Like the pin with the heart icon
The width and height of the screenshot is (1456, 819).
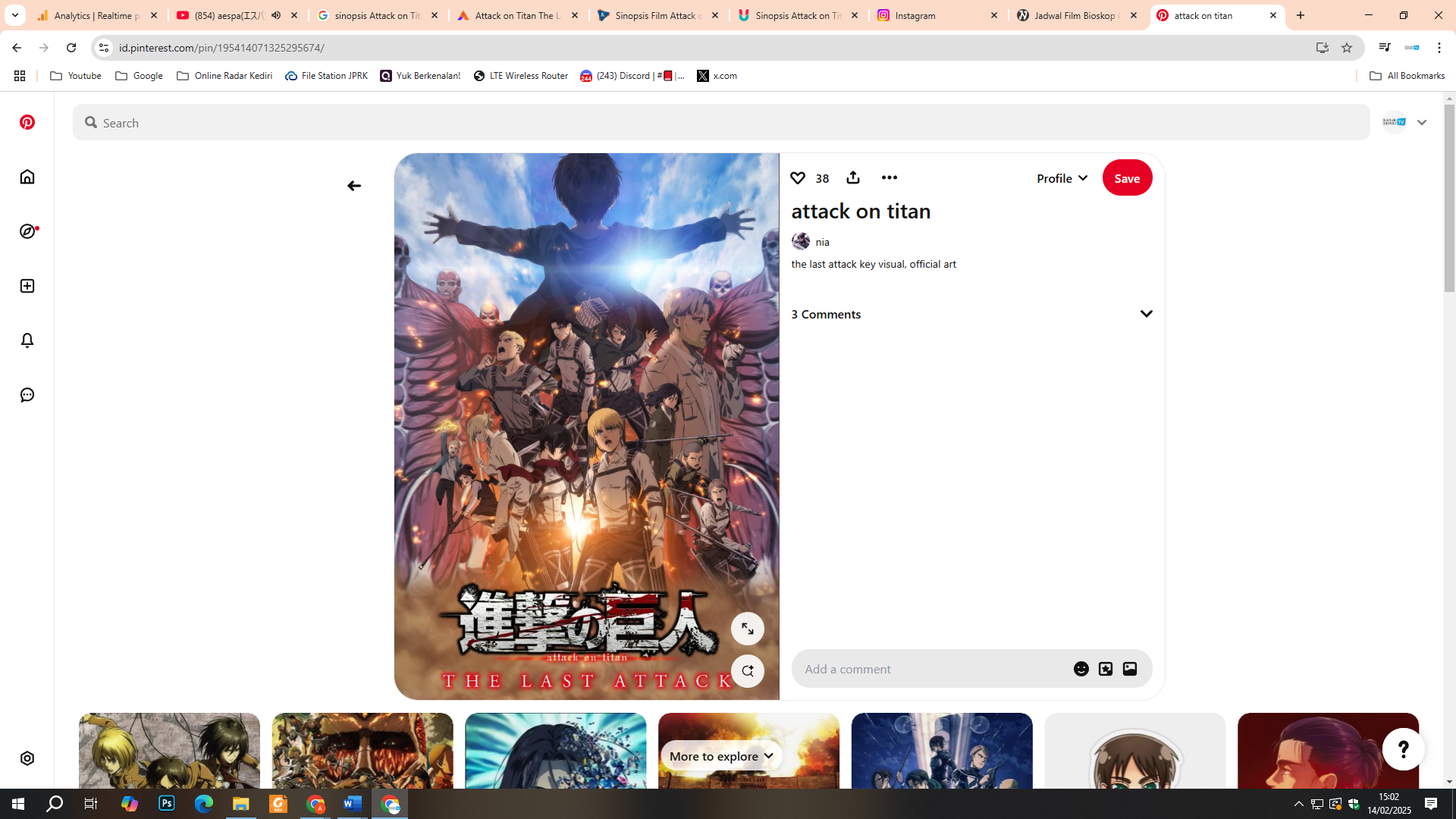click(798, 177)
